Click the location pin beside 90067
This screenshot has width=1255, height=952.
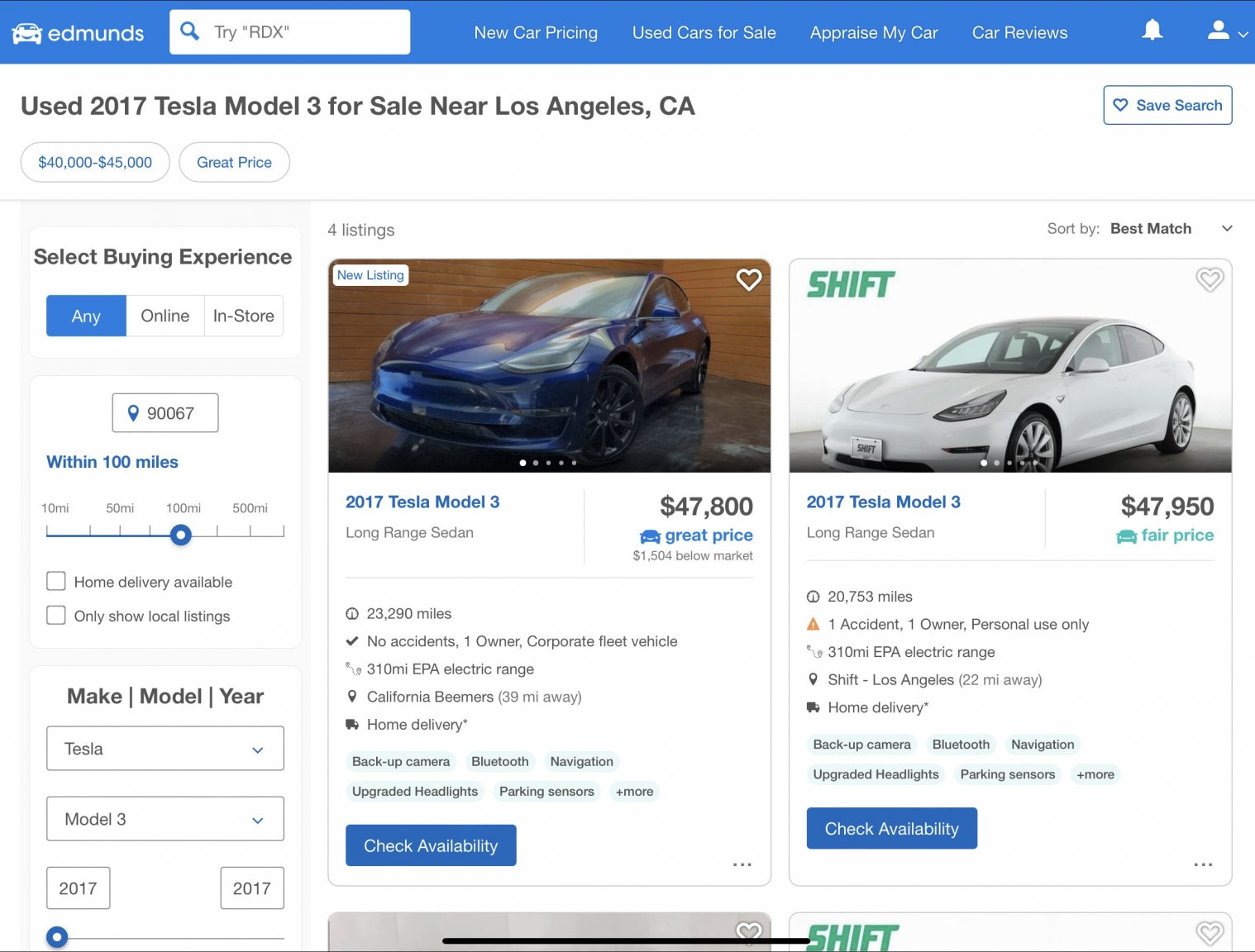tap(133, 413)
